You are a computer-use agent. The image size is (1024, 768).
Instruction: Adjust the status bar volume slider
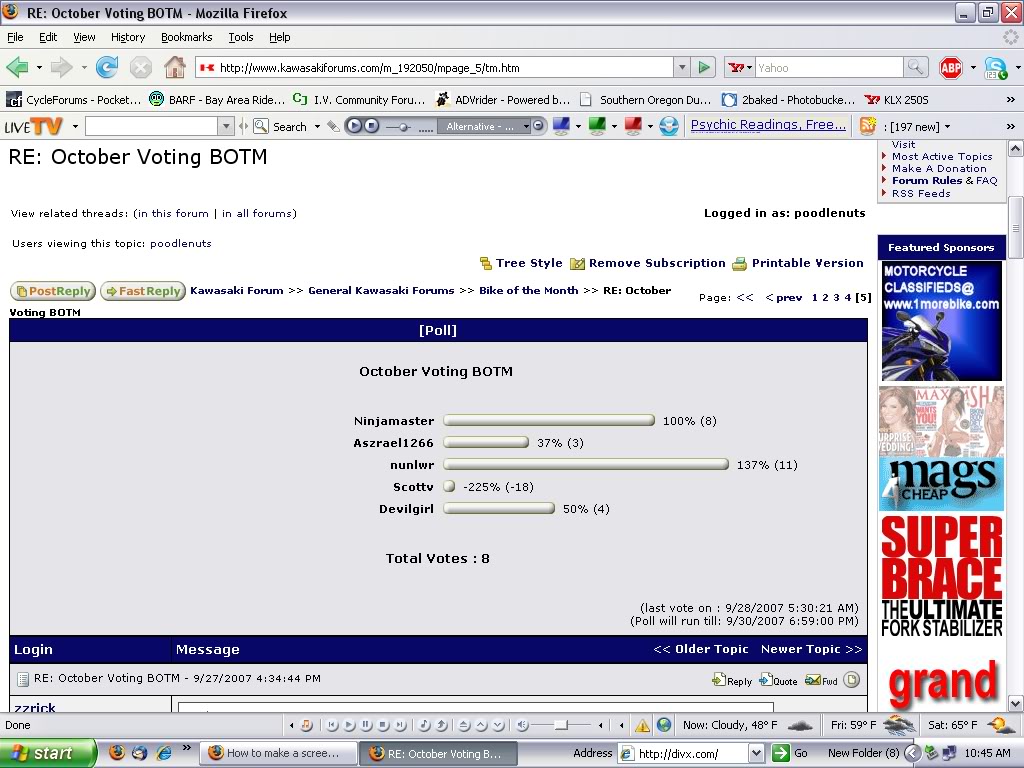tap(560, 725)
